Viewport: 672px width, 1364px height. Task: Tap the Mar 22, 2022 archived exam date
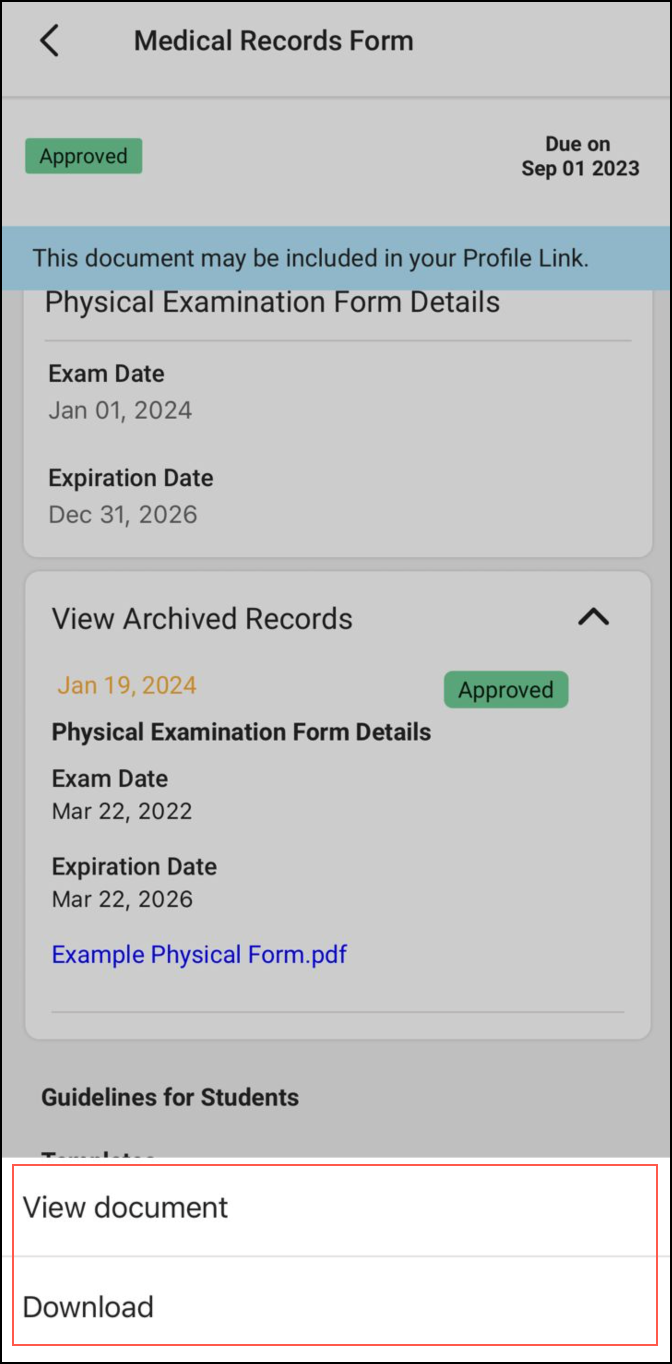122,811
